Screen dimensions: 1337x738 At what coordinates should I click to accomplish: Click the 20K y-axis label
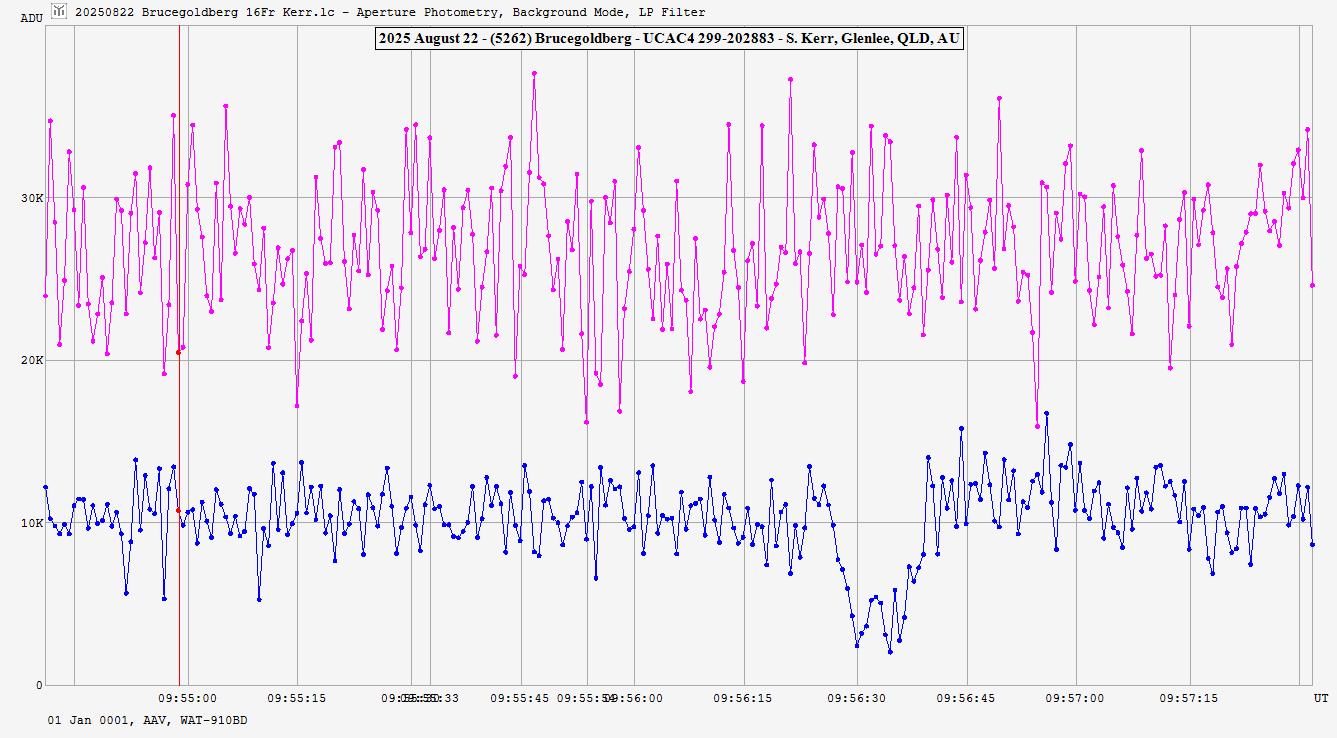coord(31,361)
